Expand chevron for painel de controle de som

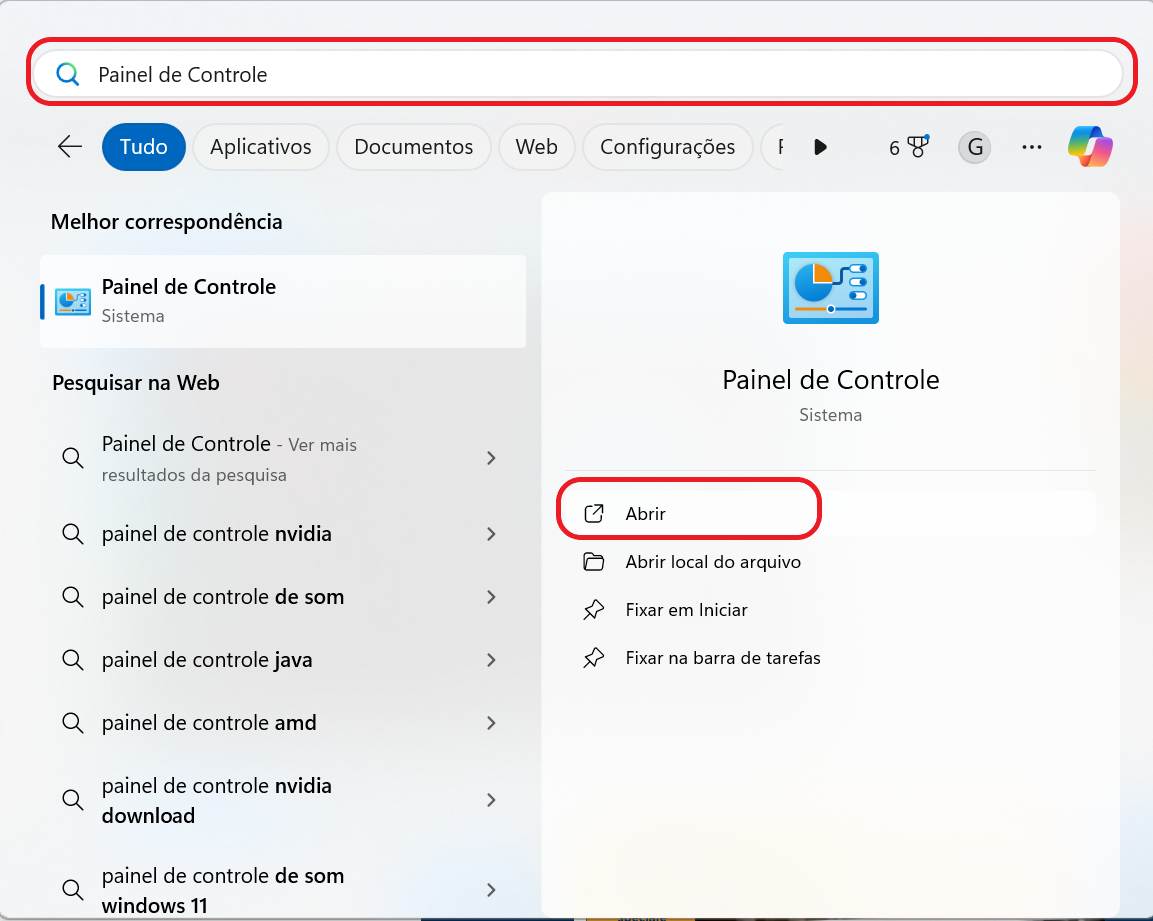pos(491,597)
